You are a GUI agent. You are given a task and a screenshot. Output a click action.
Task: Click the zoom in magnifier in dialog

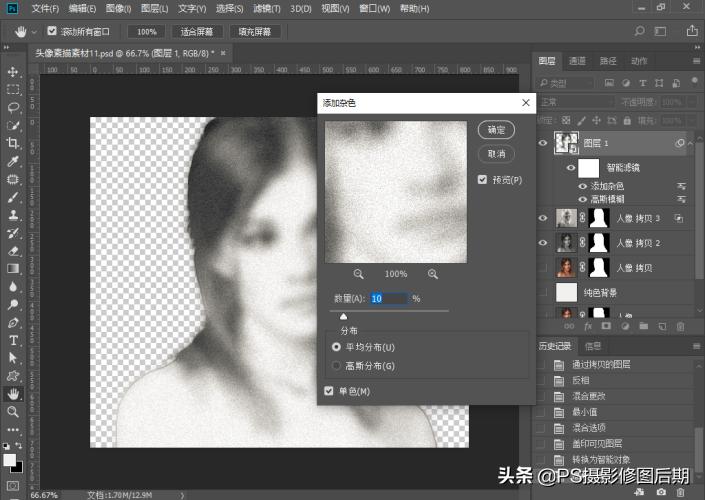(x=433, y=274)
